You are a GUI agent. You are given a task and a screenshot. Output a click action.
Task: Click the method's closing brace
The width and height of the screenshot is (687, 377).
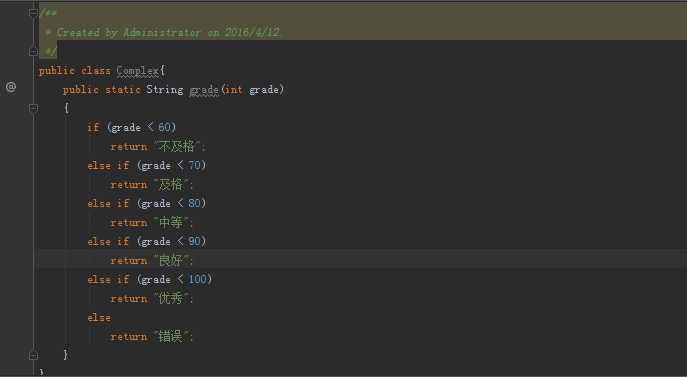click(65, 354)
